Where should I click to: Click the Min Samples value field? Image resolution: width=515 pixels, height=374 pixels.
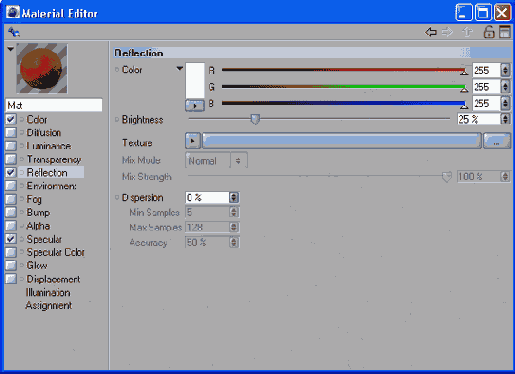coord(207,212)
